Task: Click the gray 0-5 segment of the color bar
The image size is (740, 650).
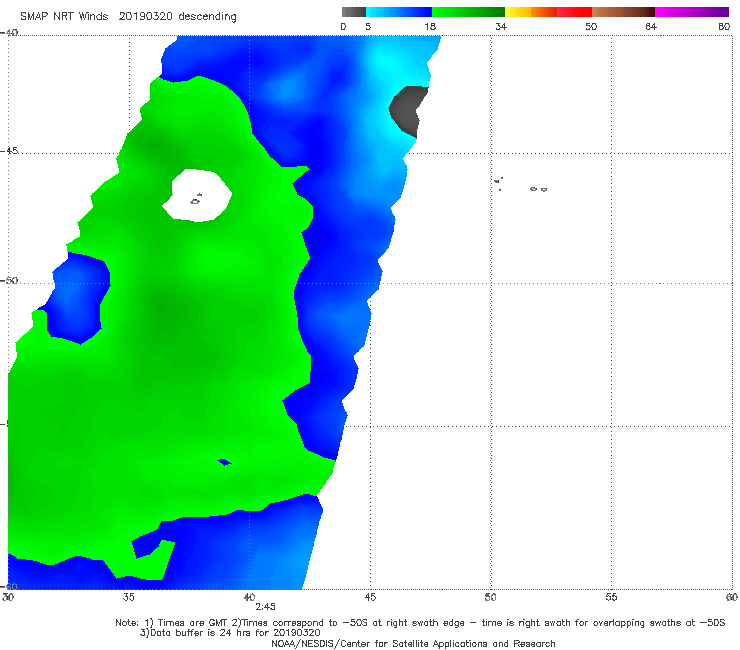Action: pyautogui.click(x=354, y=12)
